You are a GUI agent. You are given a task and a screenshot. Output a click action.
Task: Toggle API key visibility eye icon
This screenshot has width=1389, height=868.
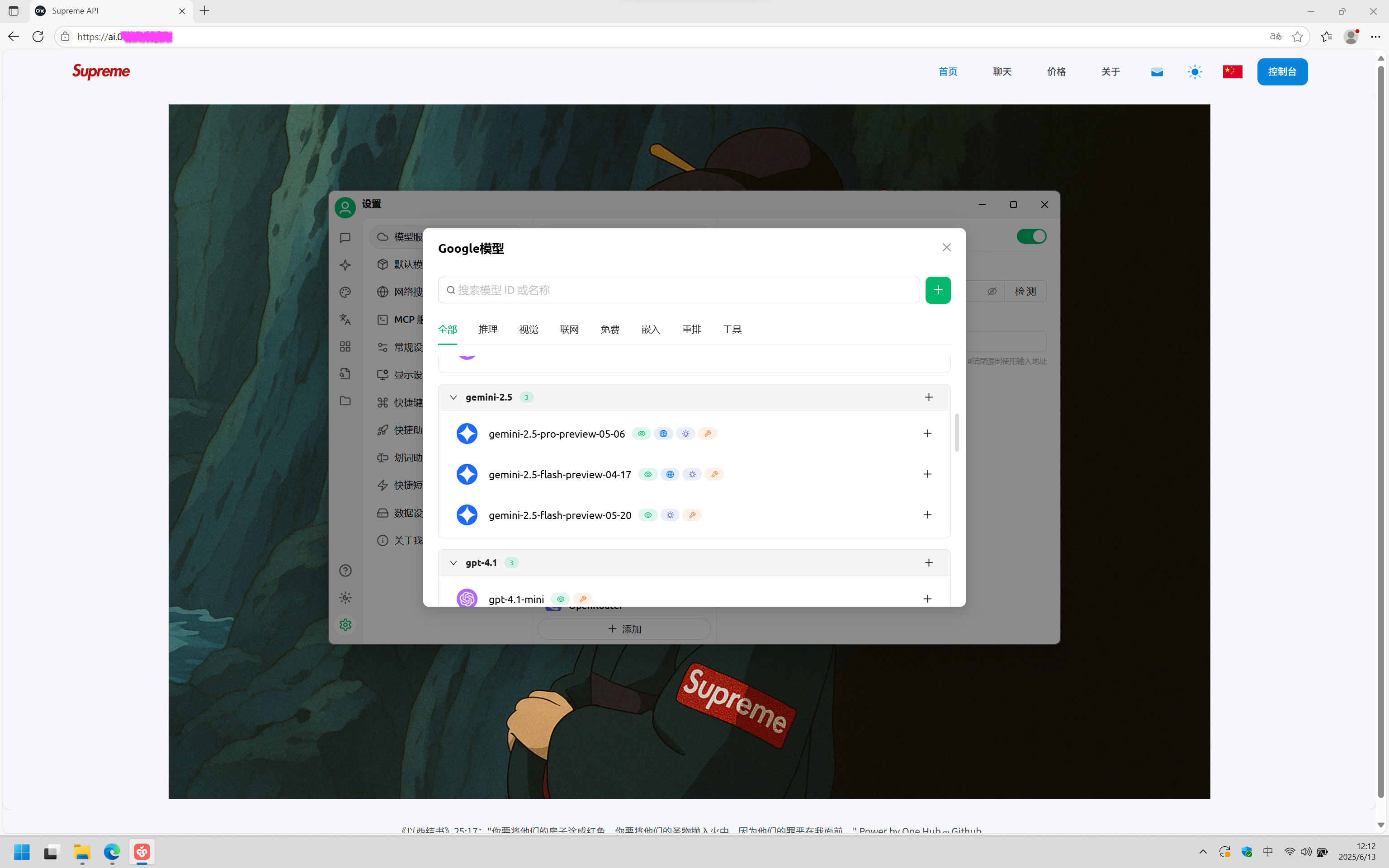click(992, 292)
